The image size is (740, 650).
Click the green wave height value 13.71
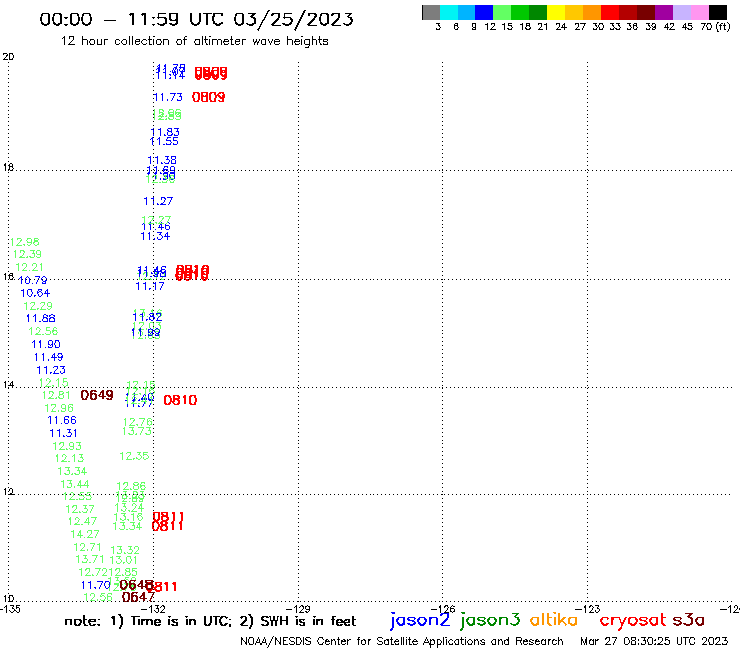tap(90, 559)
